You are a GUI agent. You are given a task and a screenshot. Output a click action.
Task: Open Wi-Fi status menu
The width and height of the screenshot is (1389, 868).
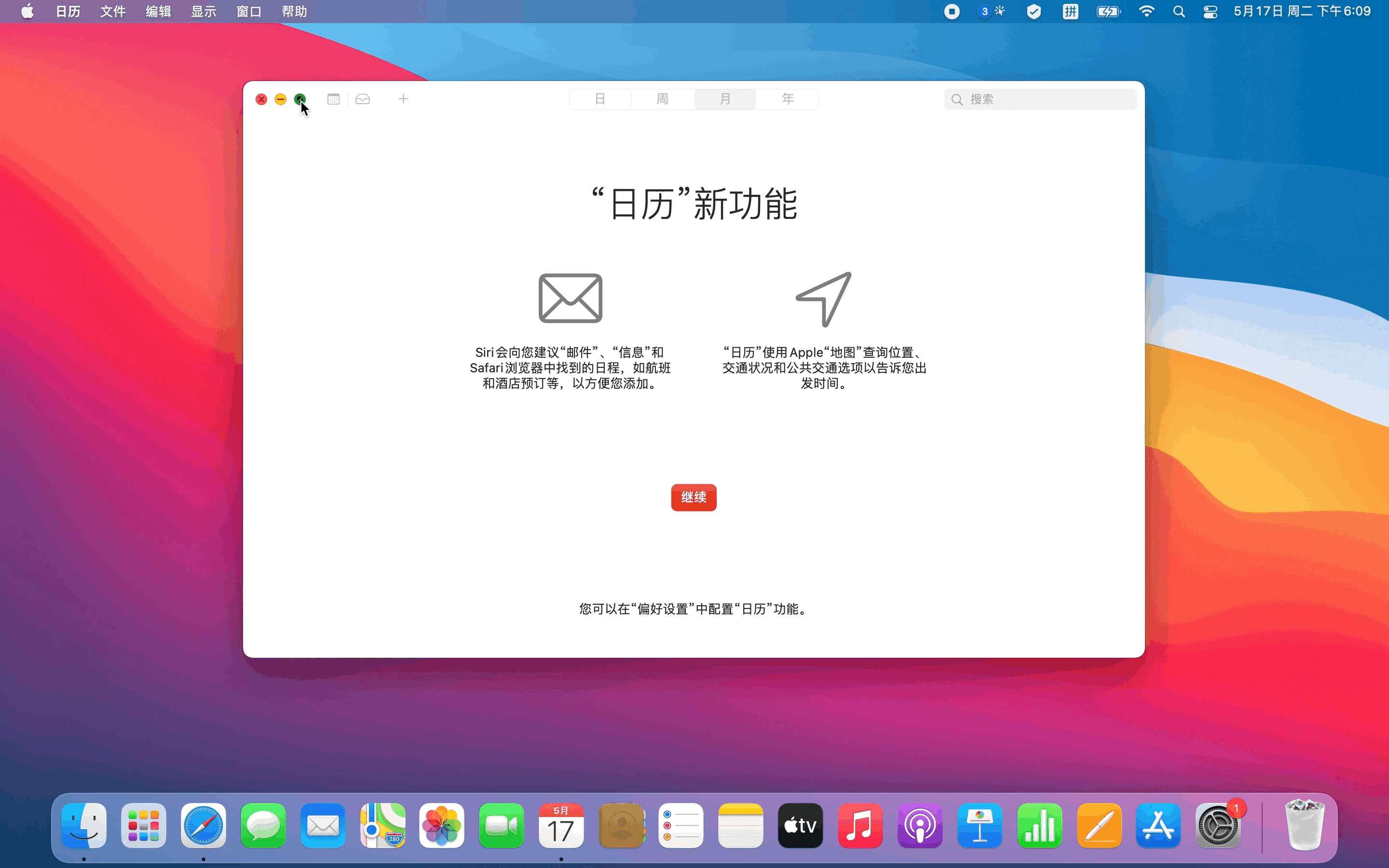point(1146,12)
